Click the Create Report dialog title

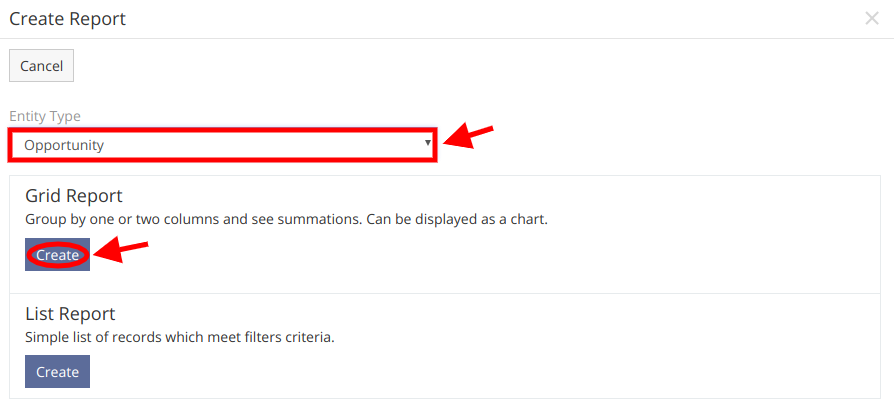(68, 19)
